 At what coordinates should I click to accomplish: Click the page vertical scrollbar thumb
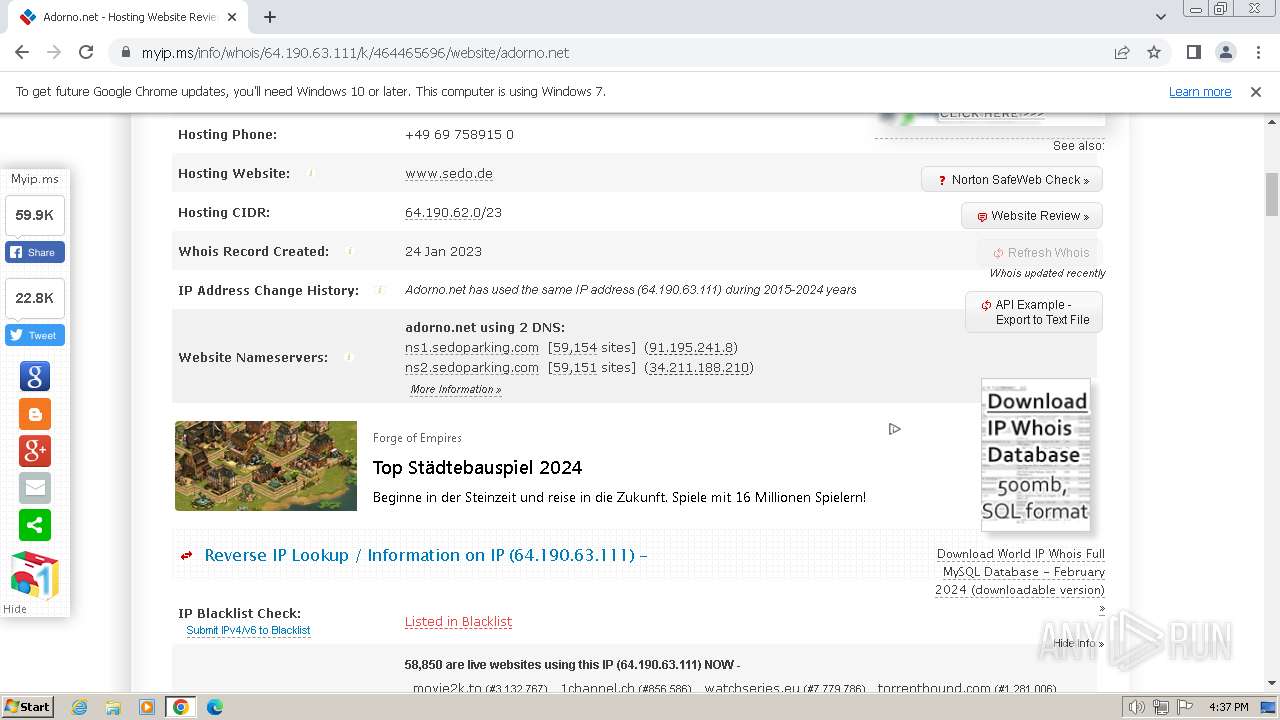1271,194
